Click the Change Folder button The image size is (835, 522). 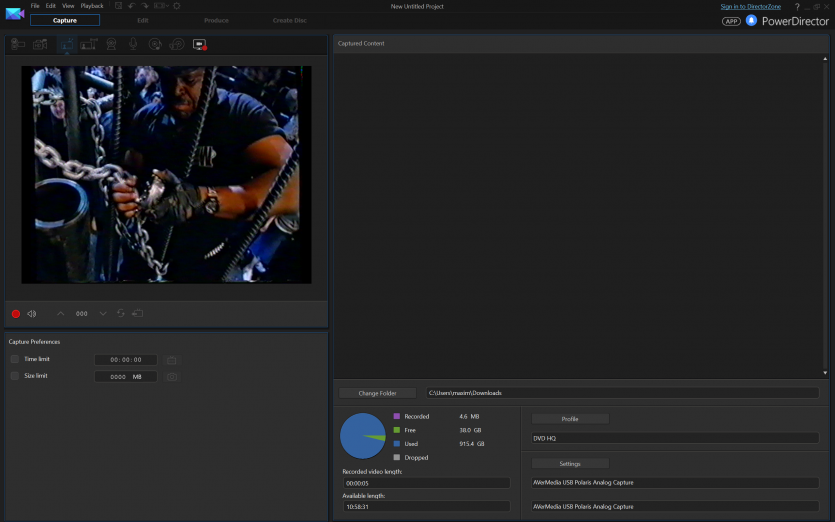click(x=377, y=393)
